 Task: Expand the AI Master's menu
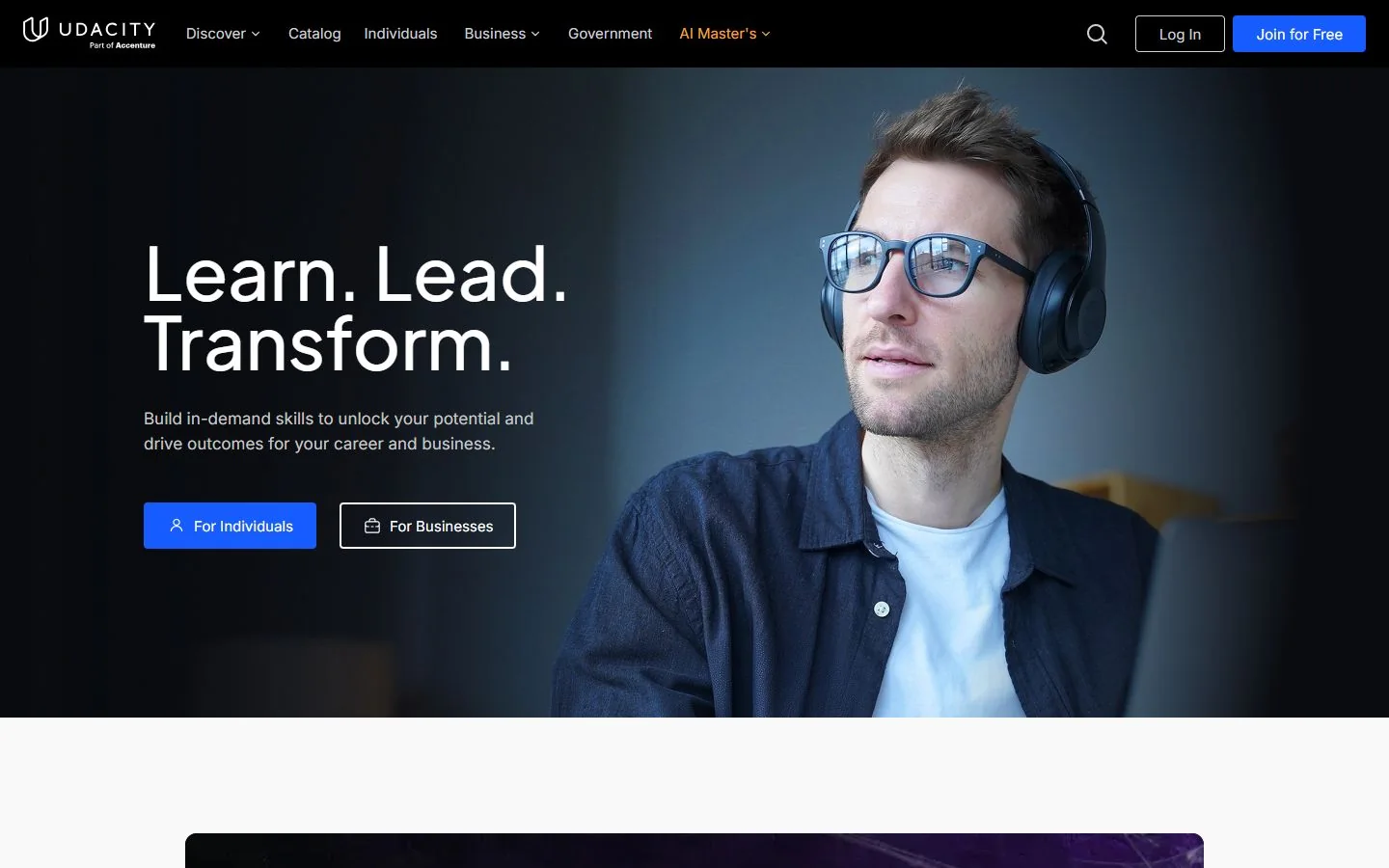724,34
